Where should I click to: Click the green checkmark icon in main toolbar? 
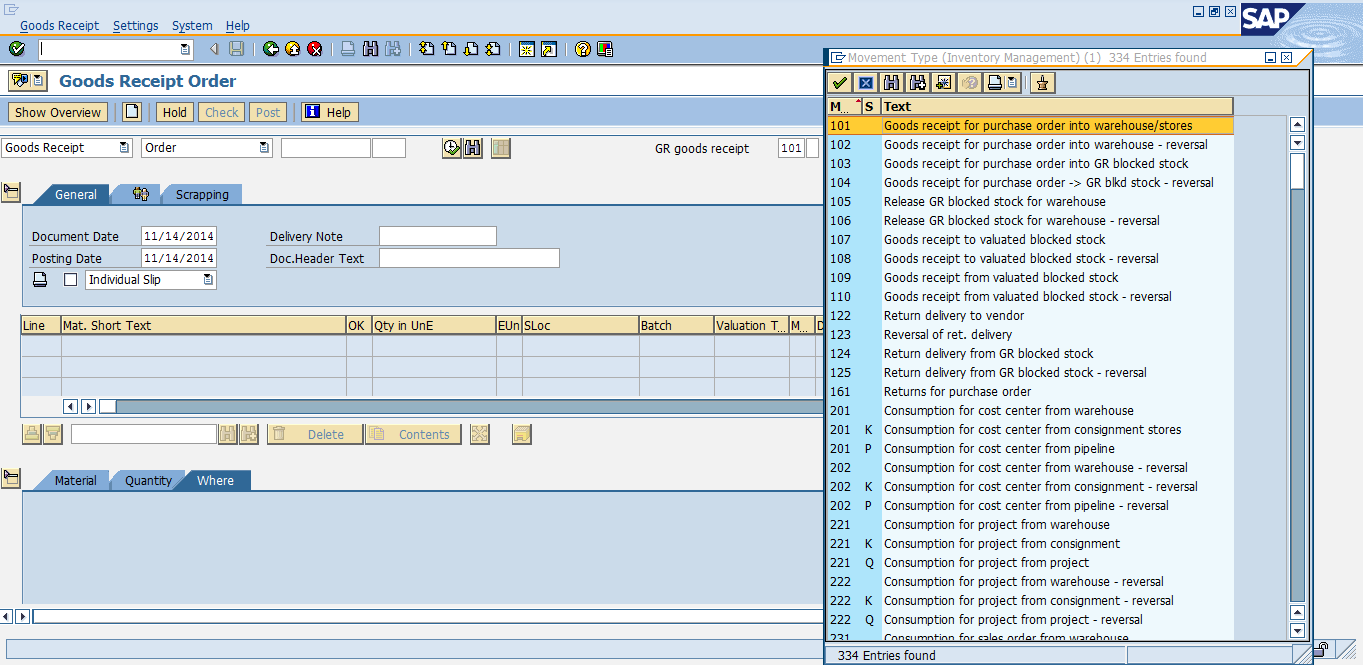click(17, 48)
